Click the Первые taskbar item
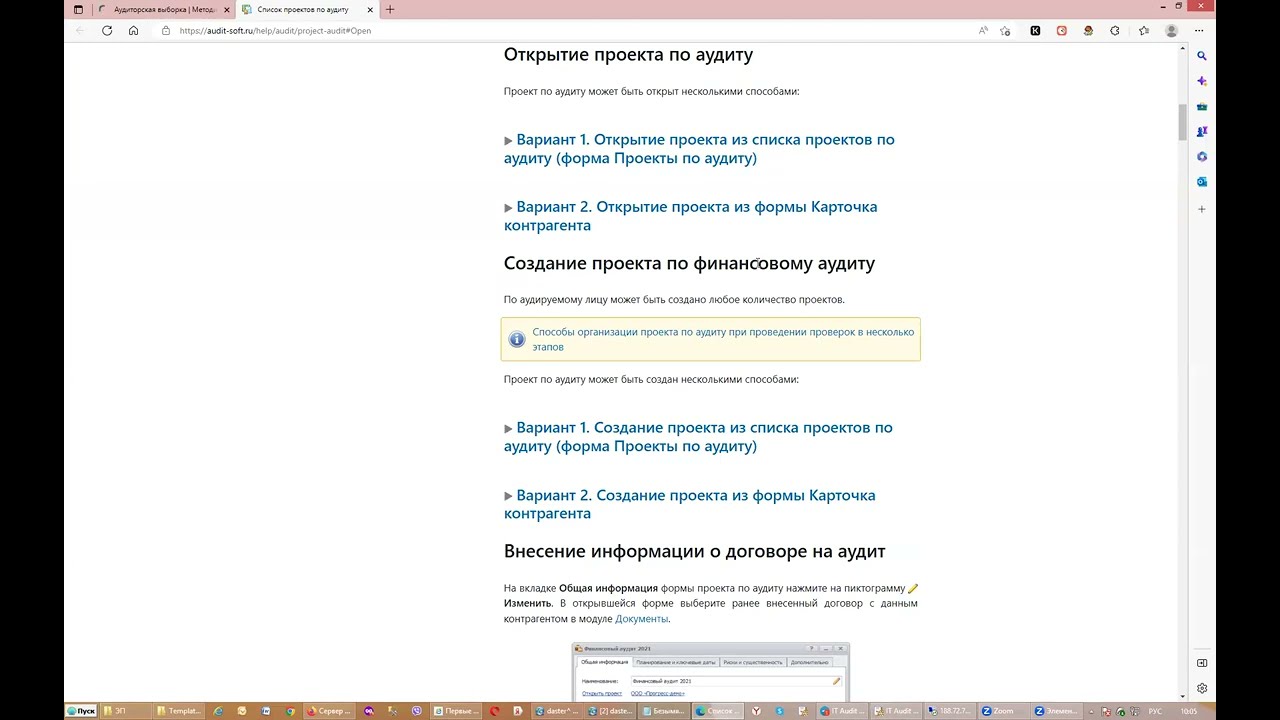The height and width of the screenshot is (720, 1280). (x=455, y=711)
